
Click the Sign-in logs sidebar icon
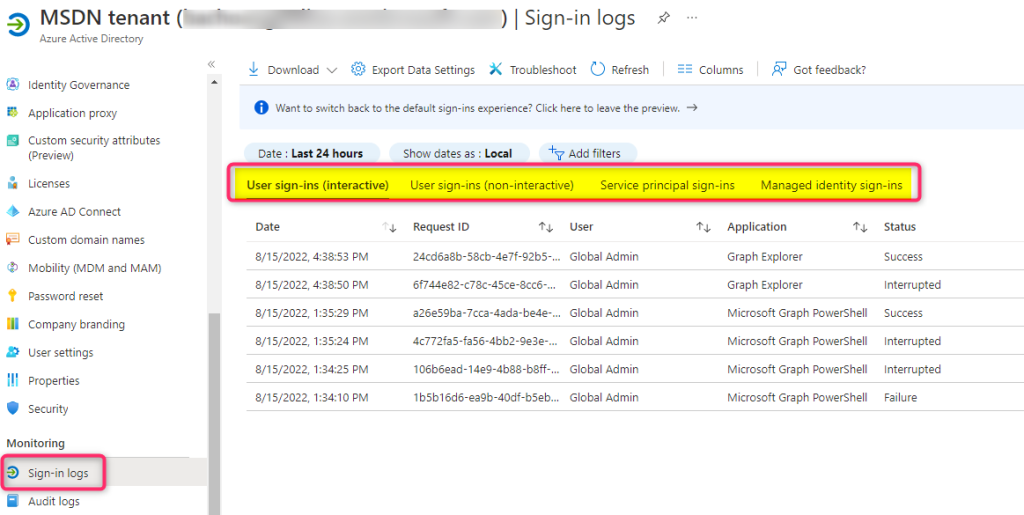coord(12,472)
